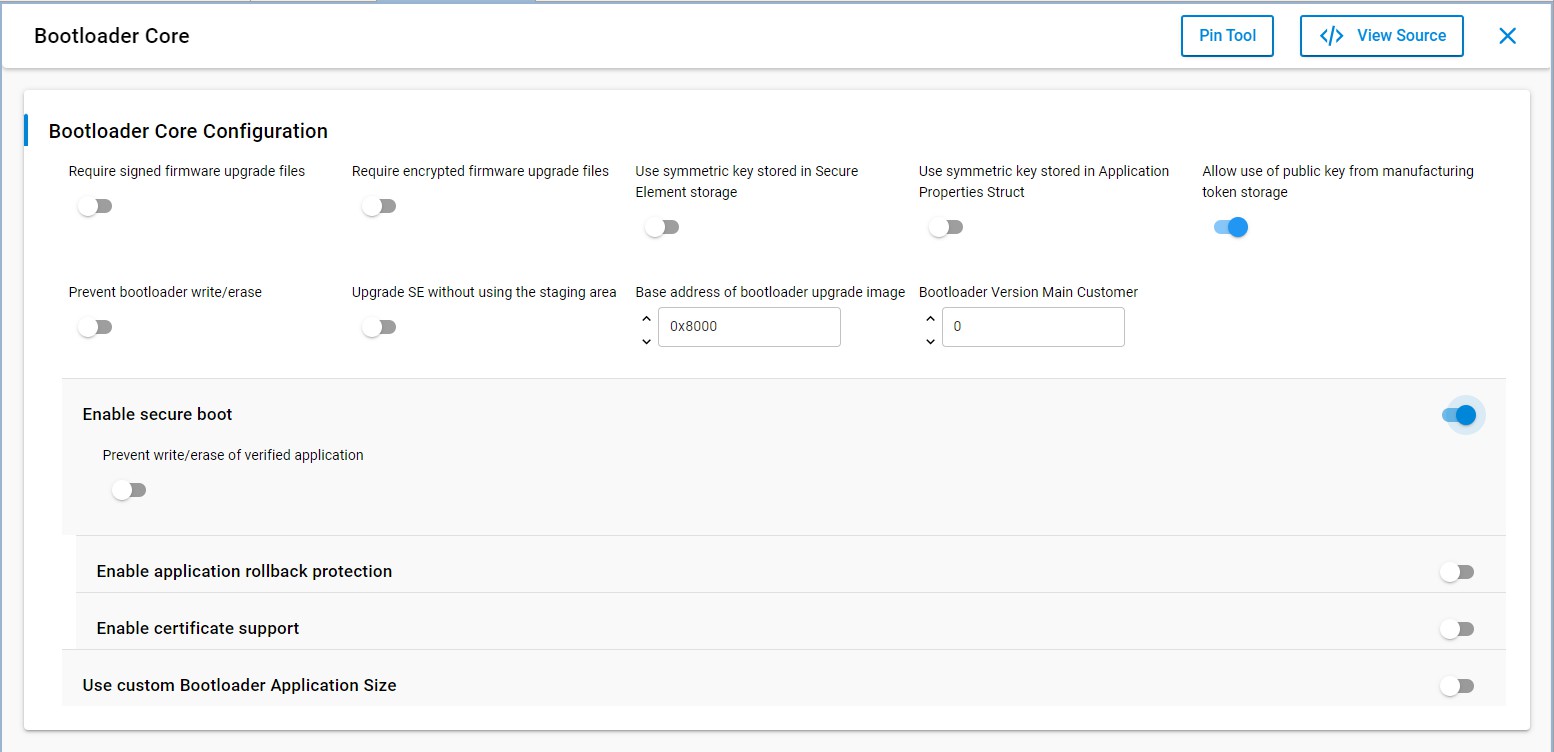Disable secure boot
Viewport: 1554px width, 752px height.
point(1462,414)
